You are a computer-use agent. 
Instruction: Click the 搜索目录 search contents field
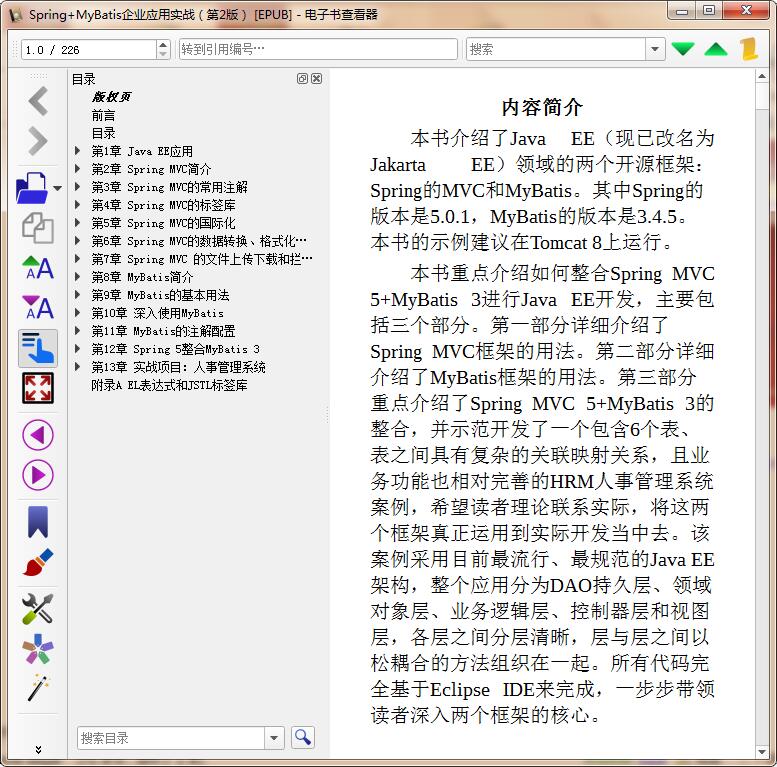170,738
